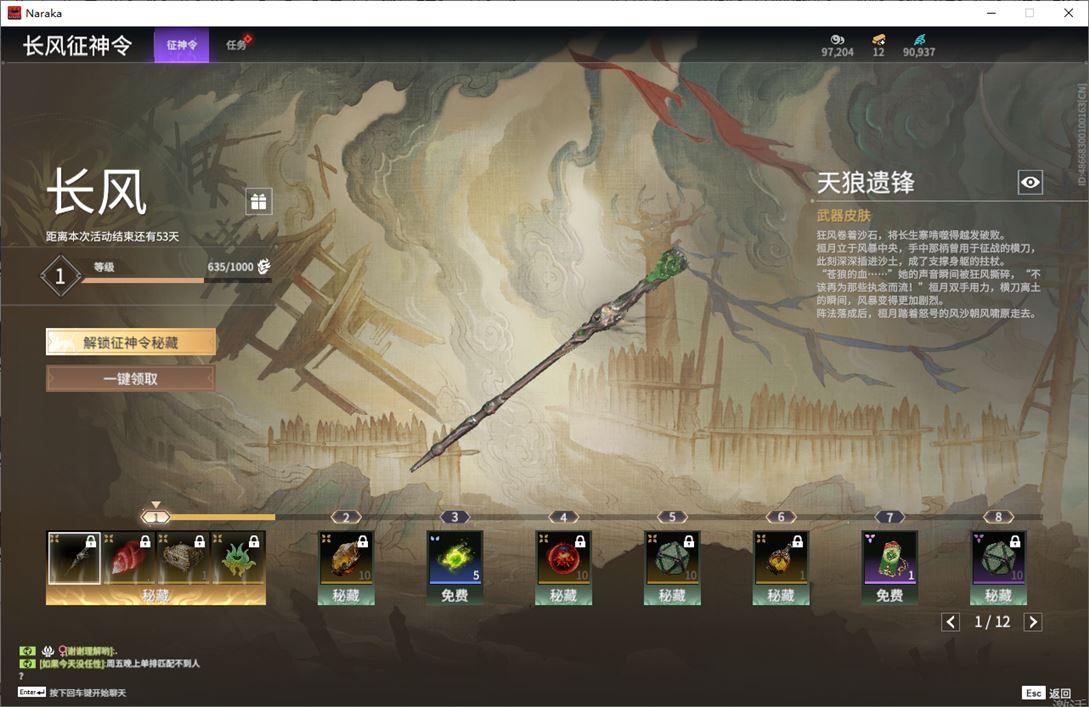Screen dimensions: 1089x707
Task: Click the gift box icon beside 长风
Action: coord(258,201)
